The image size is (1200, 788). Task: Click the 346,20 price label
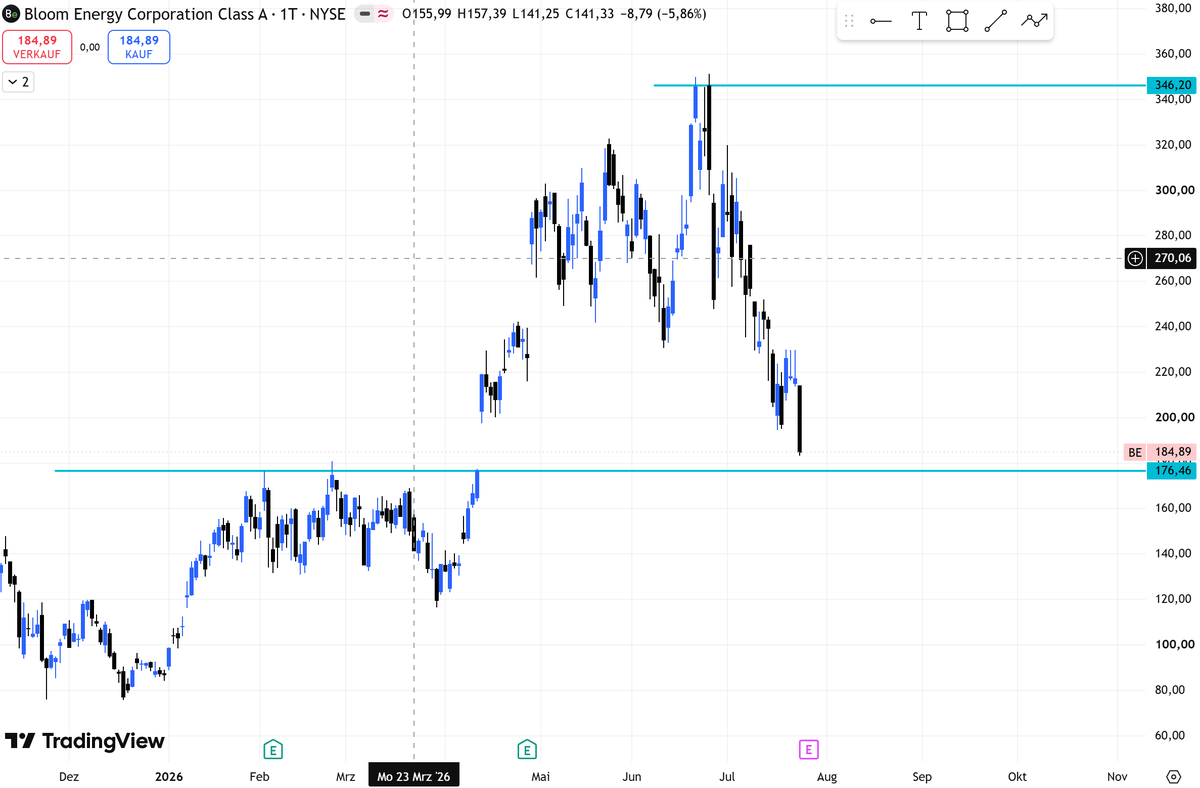pyautogui.click(x=1172, y=86)
